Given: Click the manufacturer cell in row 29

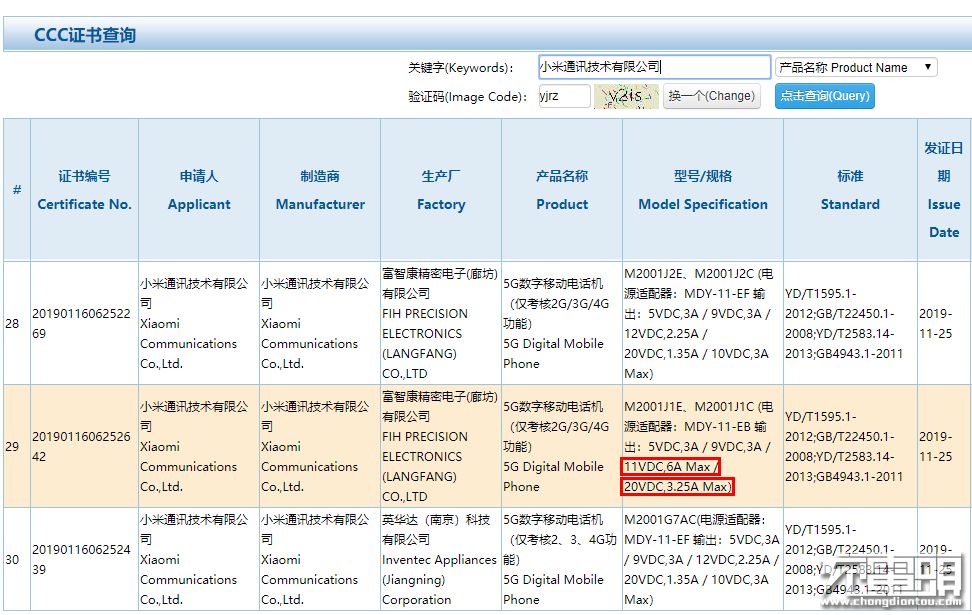Looking at the screenshot, I should pyautogui.click(x=320, y=446).
